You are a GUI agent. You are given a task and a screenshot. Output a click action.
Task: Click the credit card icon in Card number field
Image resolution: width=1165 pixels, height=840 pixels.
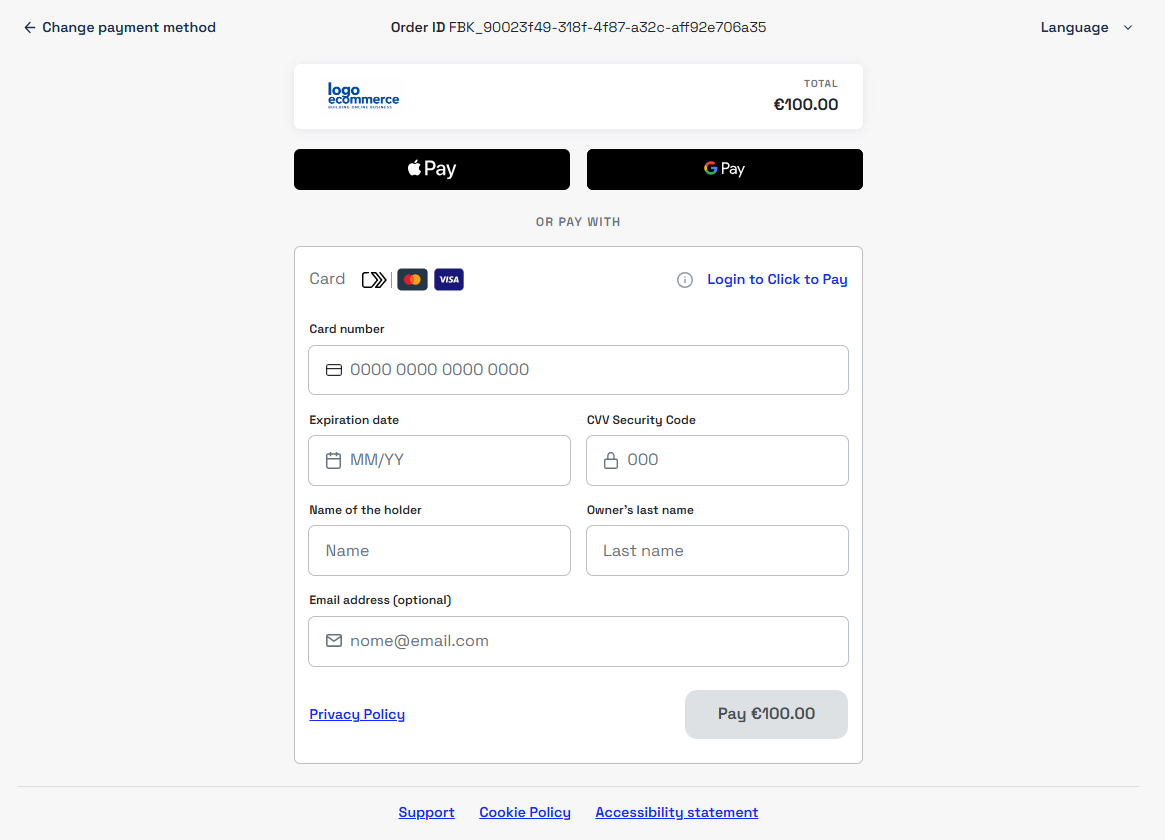(334, 370)
